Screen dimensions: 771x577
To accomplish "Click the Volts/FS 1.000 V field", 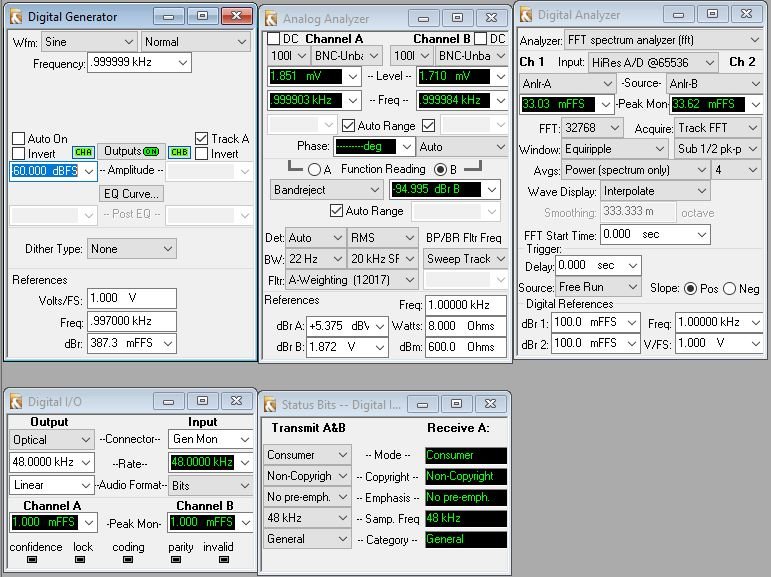I will (132, 298).
